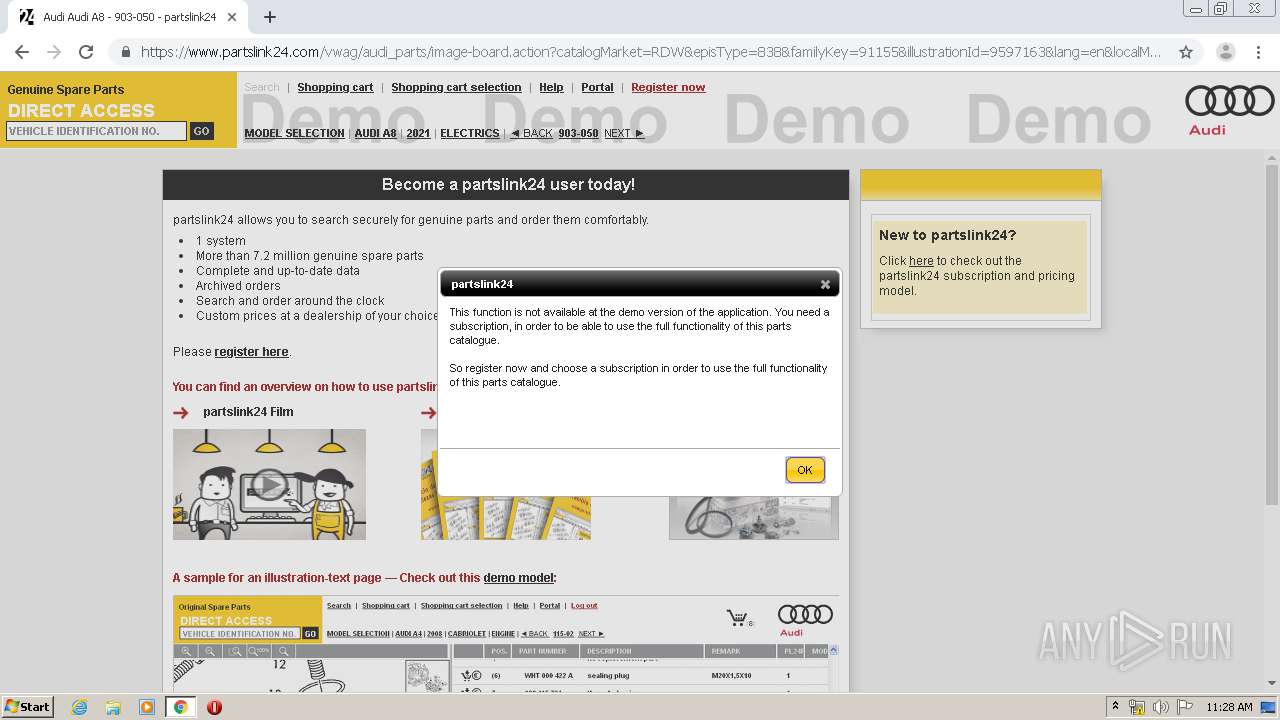
Task: Reload the page
Action: [x=86, y=52]
